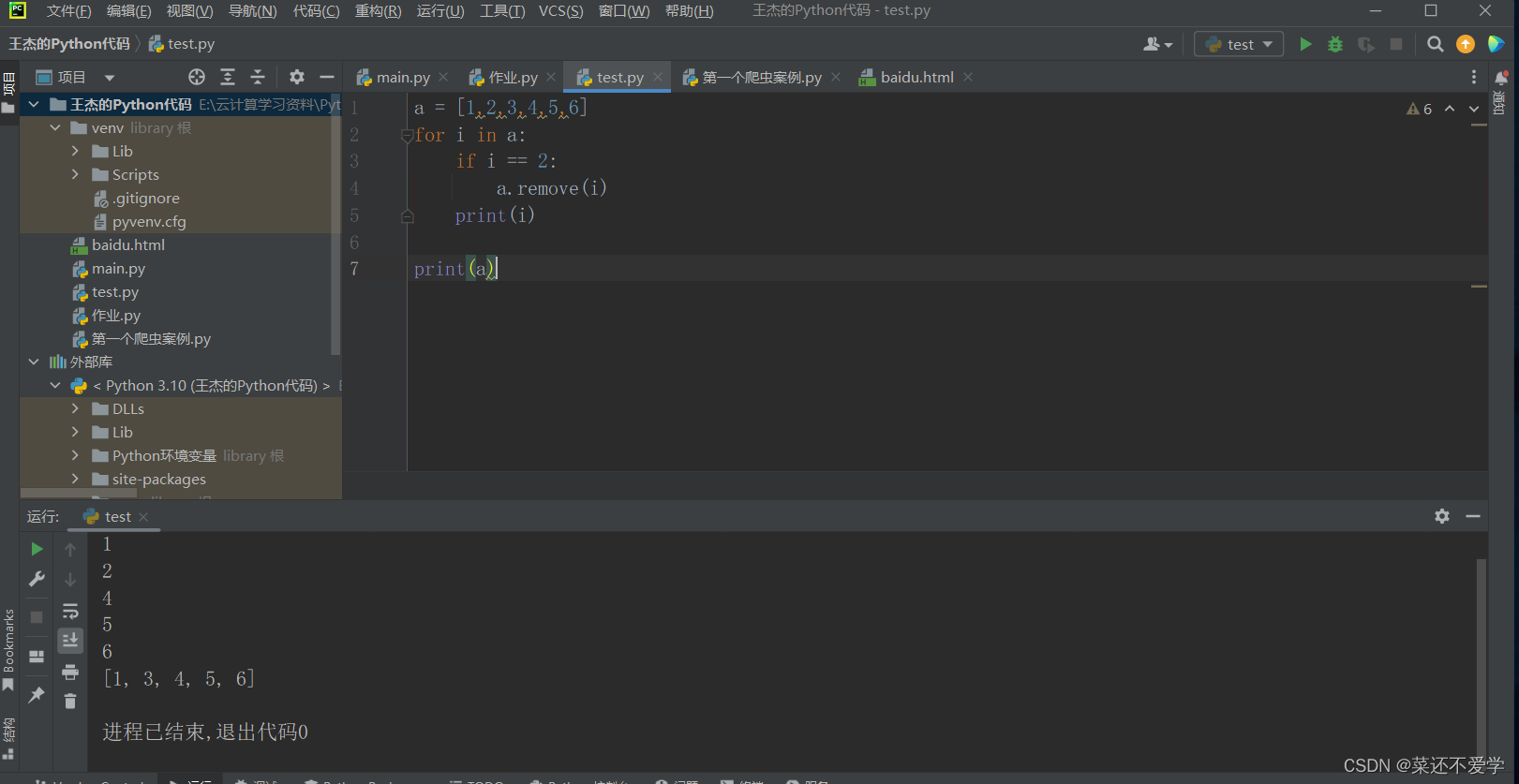Close the 第一个爬虫案例.py tab
1519x784 pixels.
(x=836, y=77)
